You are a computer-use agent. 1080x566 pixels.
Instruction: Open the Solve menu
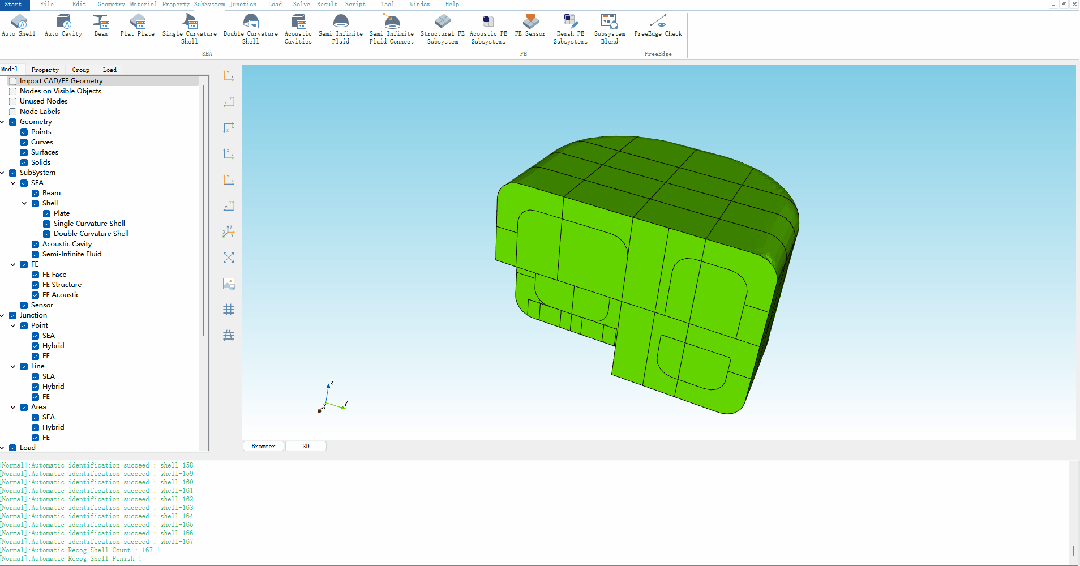(302, 4)
